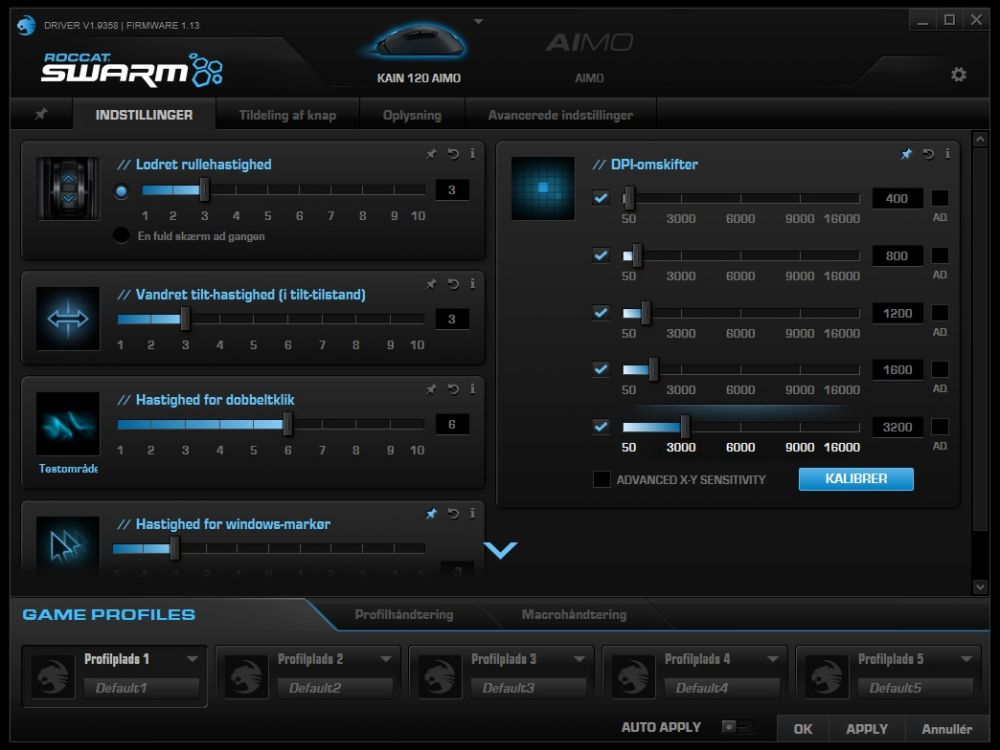Screen dimensions: 1000x750
Task: Click the Apply button
Action: point(867,728)
